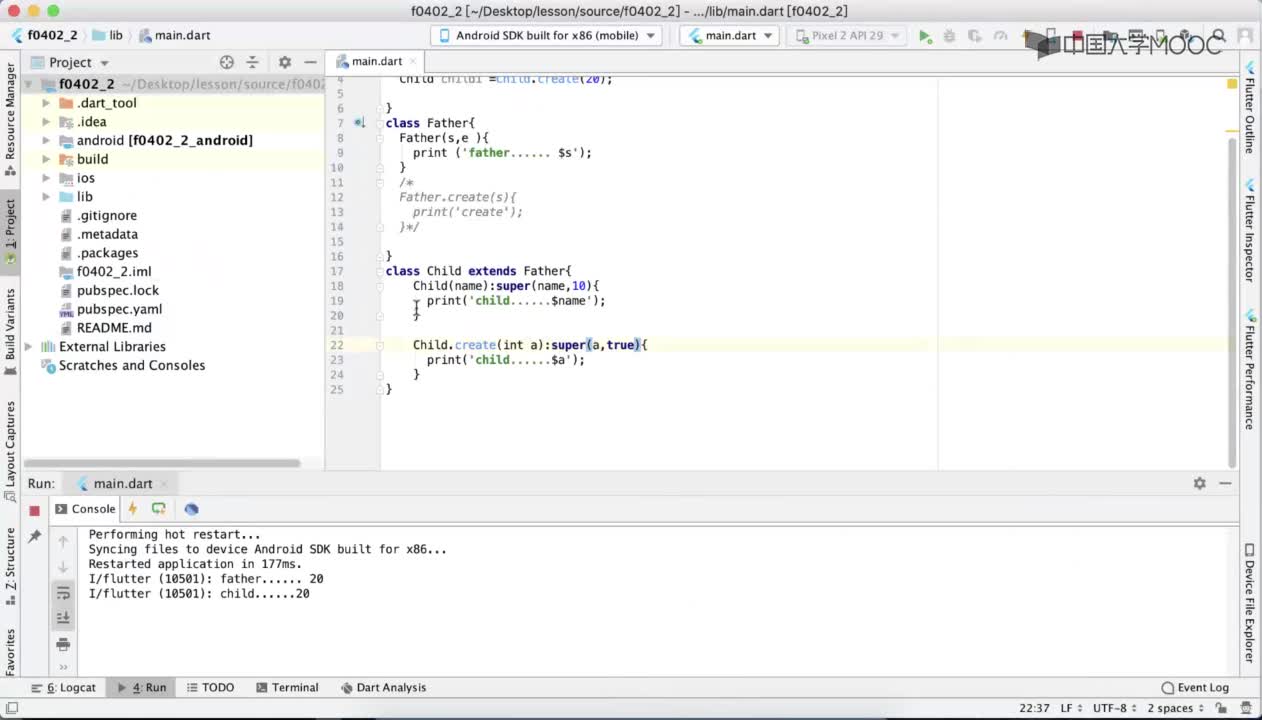The image size is (1262, 720).
Task: Toggle the Build Variants tool window
Action: coord(11,333)
